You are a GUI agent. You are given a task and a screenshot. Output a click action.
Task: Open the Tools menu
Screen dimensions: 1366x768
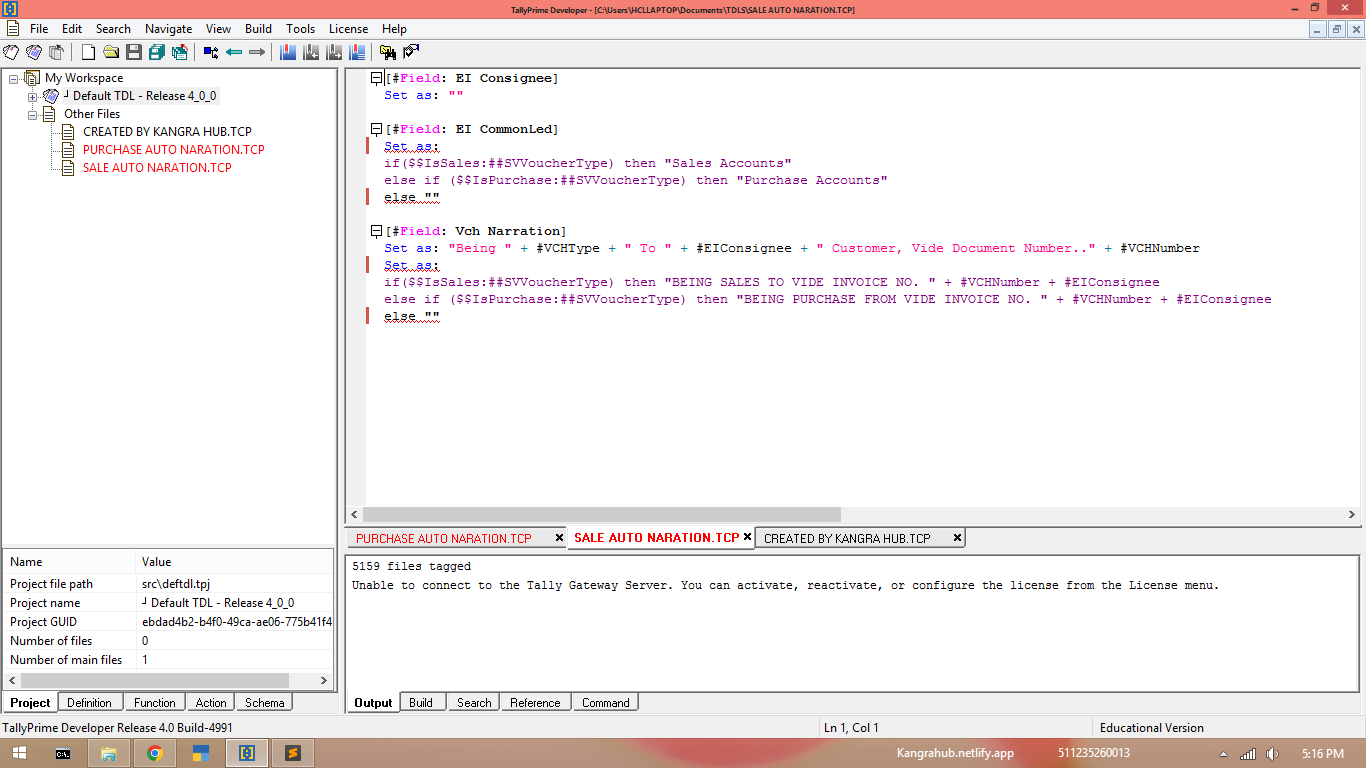pyautogui.click(x=300, y=29)
